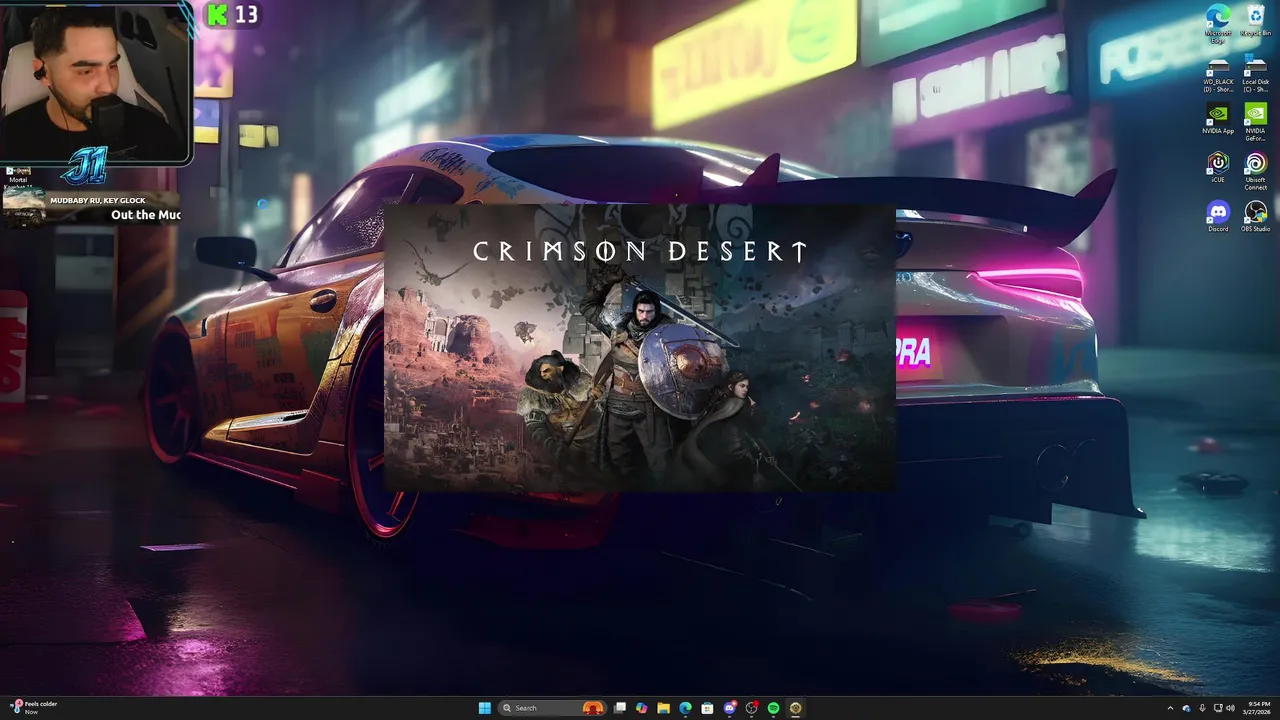Show hidden system tray icons
This screenshot has width=1280, height=720.
1171,708
